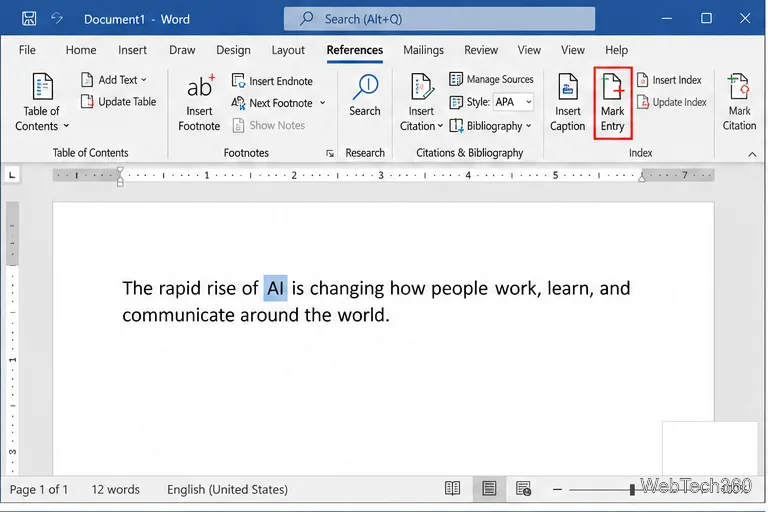
Task: Open the Research Search tool
Action: [365, 96]
